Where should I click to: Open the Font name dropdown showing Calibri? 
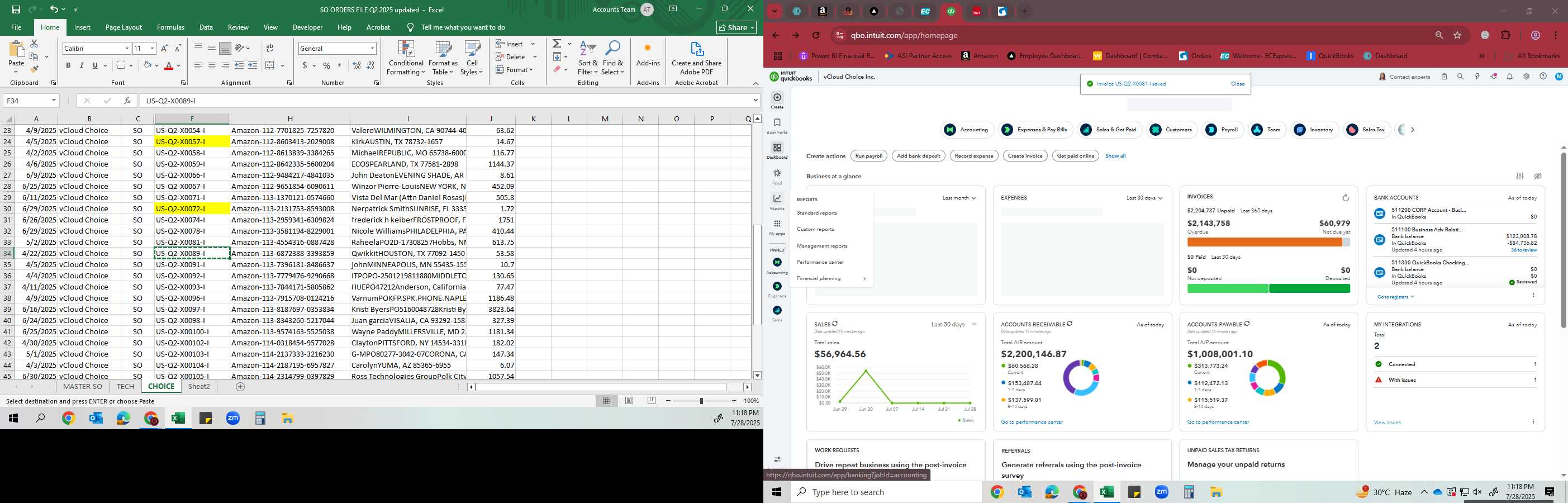click(x=127, y=48)
